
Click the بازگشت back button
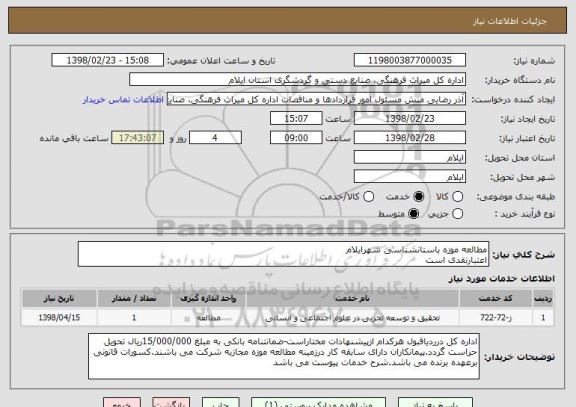click(171, 403)
